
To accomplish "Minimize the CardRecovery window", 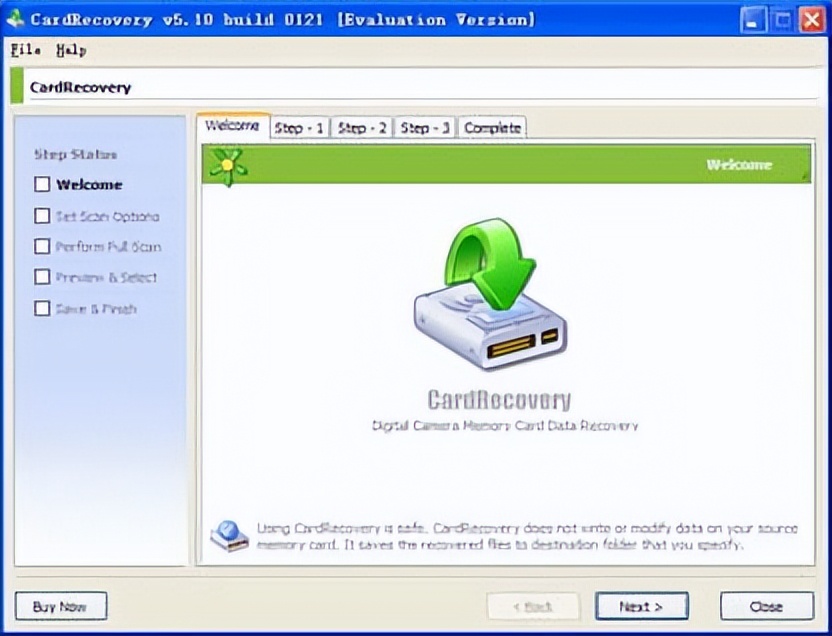I will [x=752, y=20].
